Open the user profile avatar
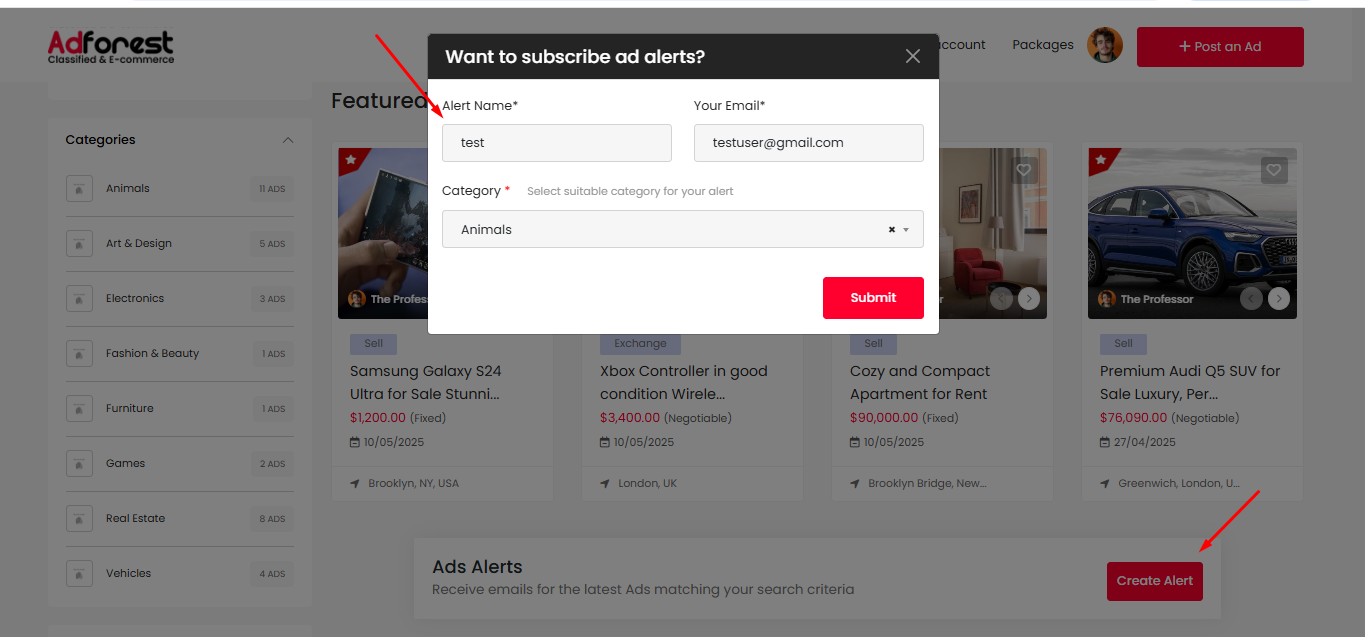This screenshot has height=637, width=1365. click(1105, 46)
